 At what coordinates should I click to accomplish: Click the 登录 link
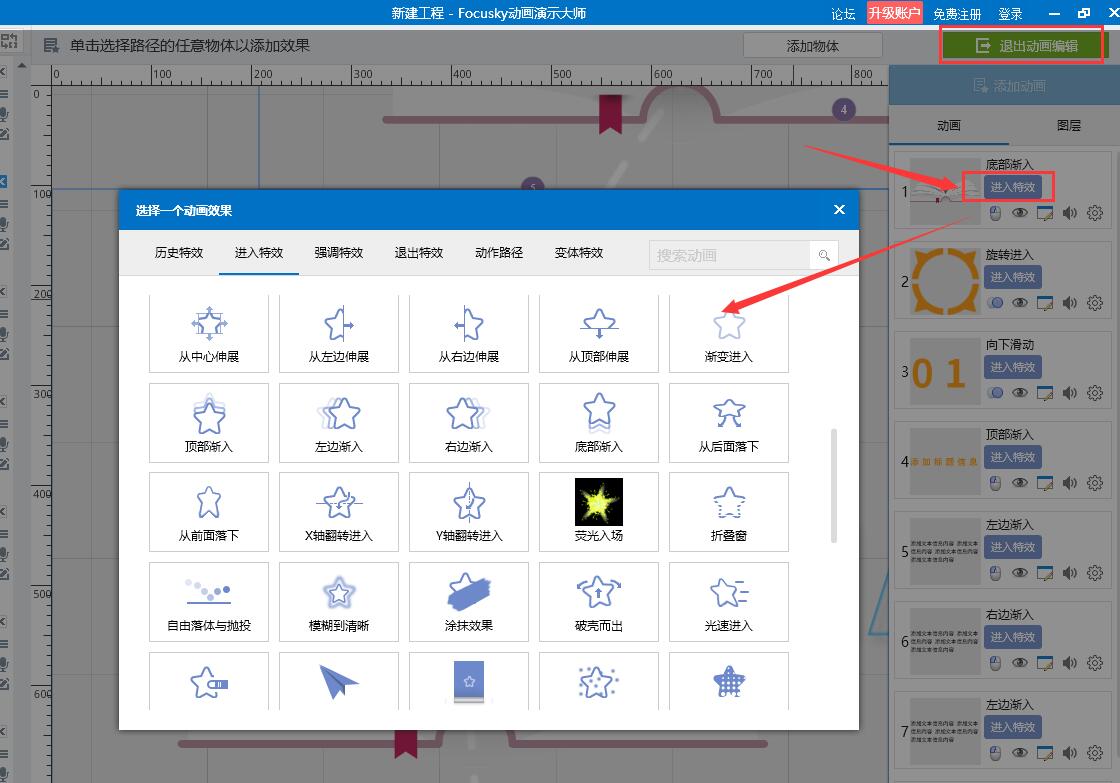click(1010, 14)
